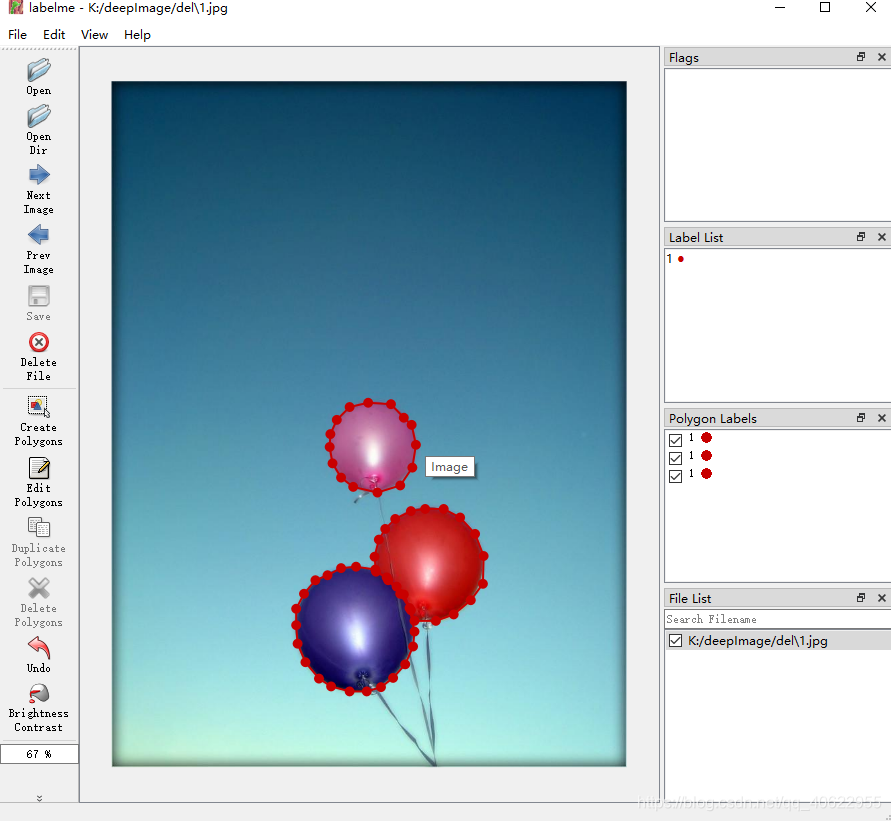Click the Undo icon

(38, 652)
